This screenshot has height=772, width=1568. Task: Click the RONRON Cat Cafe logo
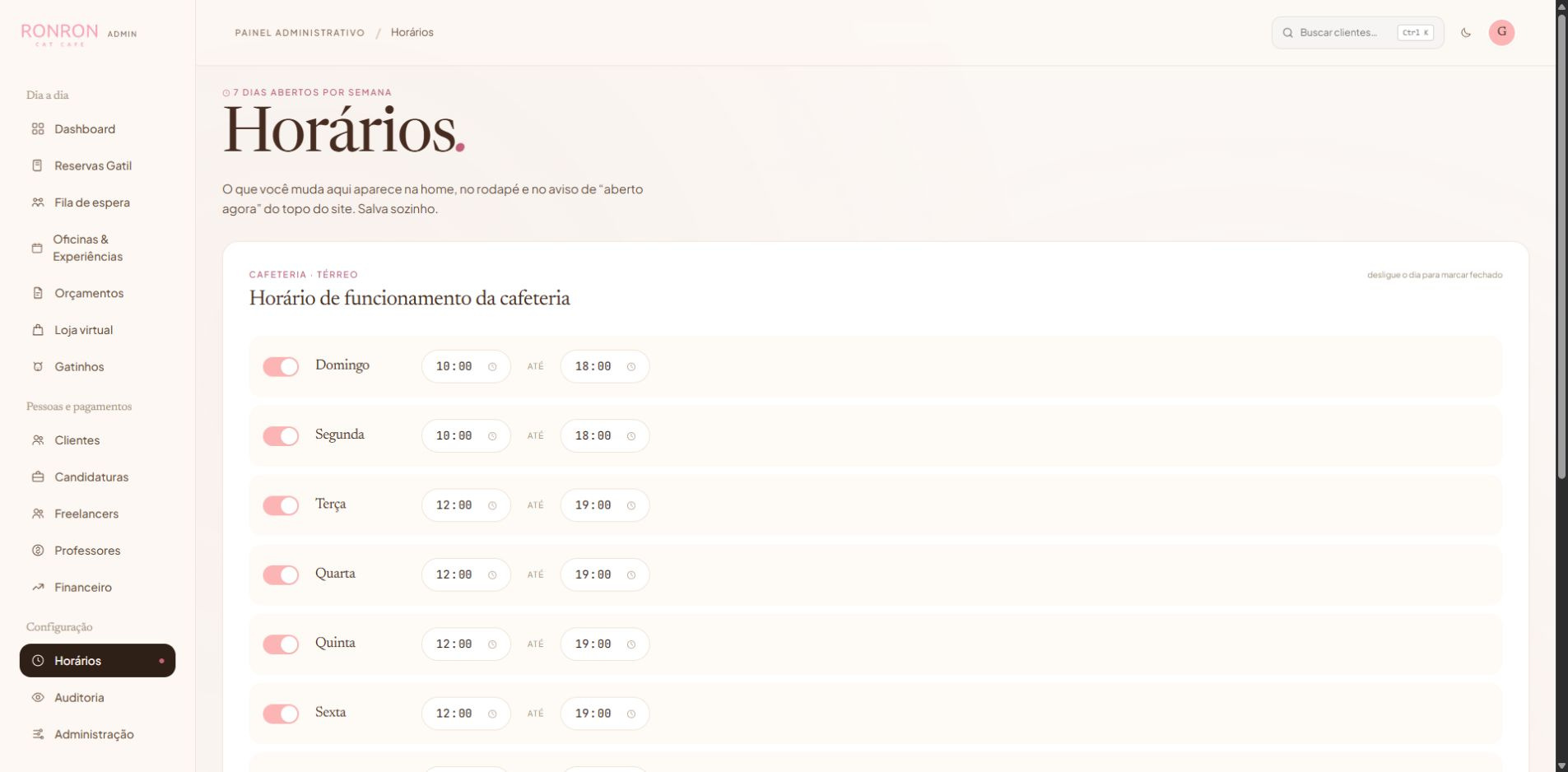tap(59, 34)
